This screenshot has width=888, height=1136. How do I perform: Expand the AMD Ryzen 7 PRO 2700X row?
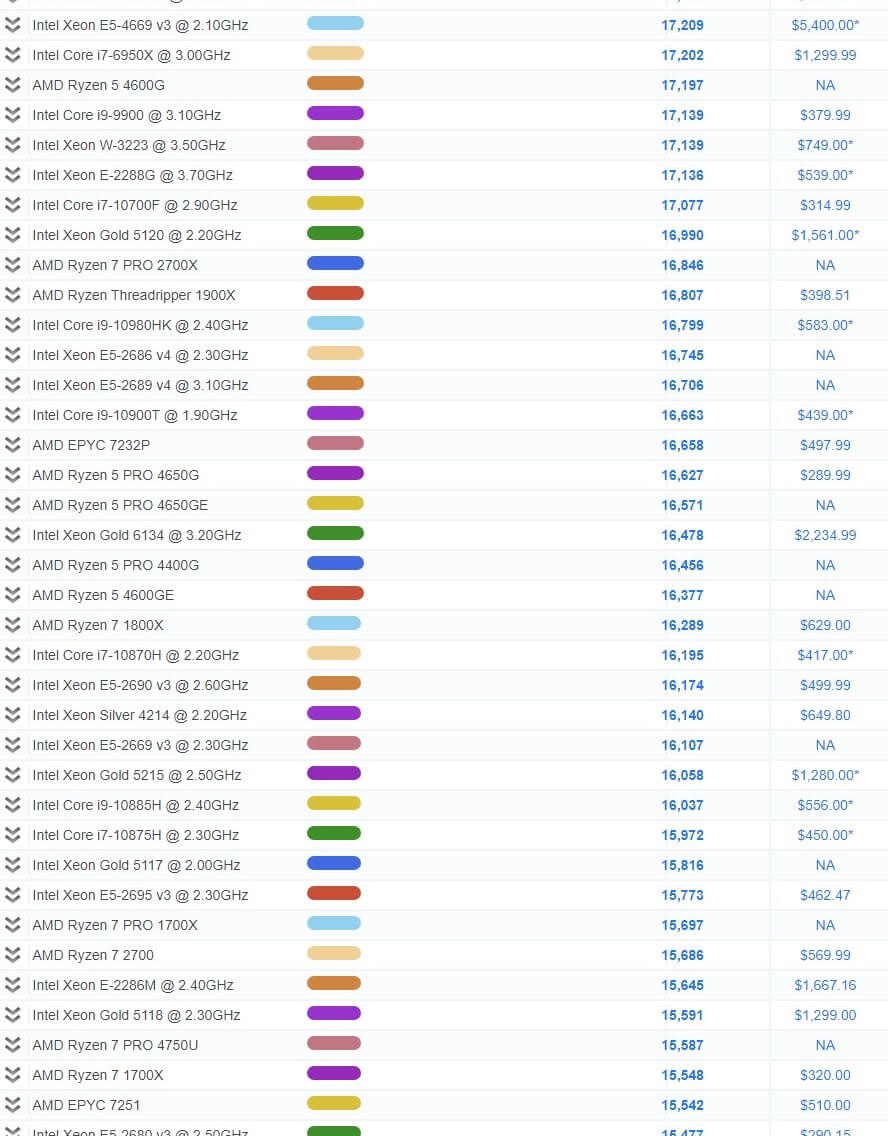(x=12, y=265)
